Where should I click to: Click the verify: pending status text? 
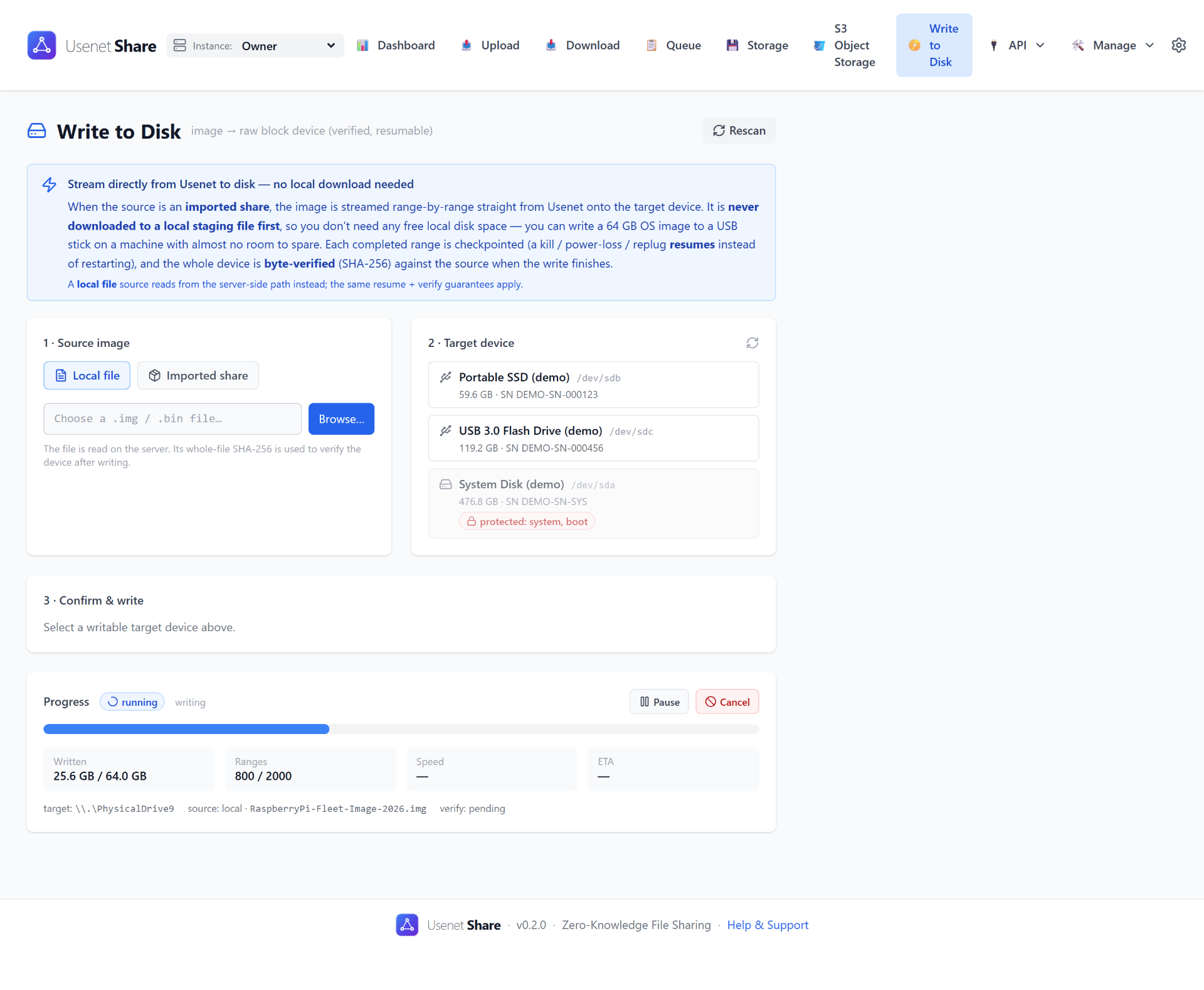(472, 809)
